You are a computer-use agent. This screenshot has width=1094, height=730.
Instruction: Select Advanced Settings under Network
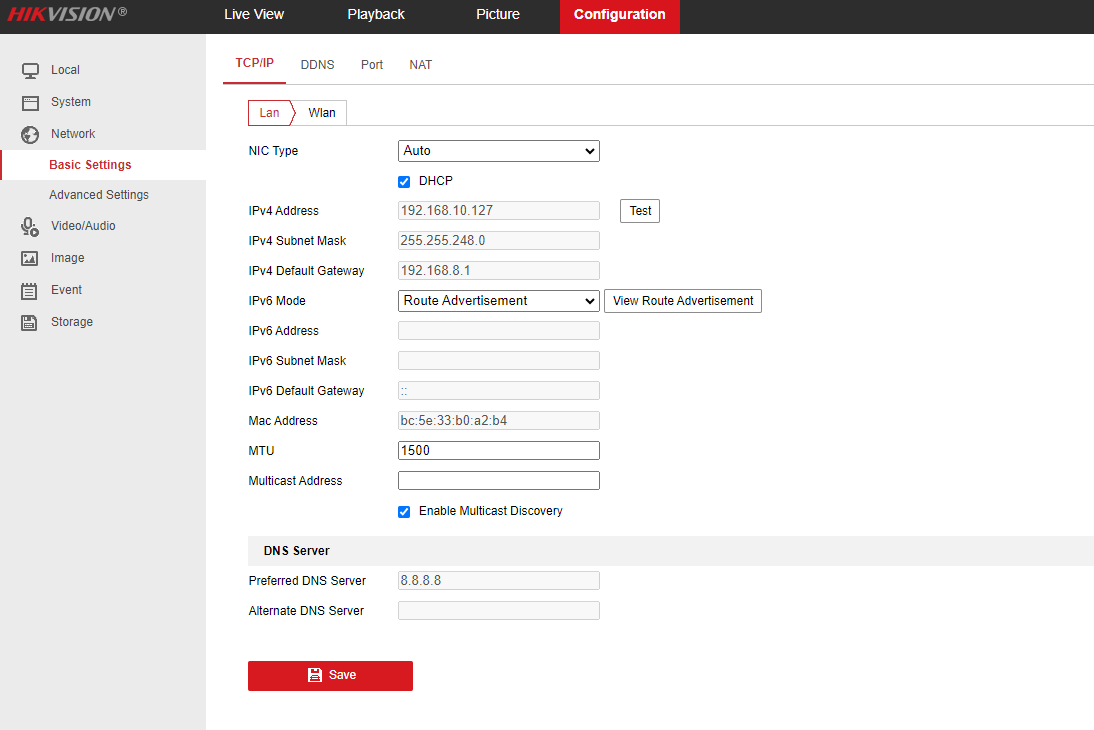tap(98, 194)
